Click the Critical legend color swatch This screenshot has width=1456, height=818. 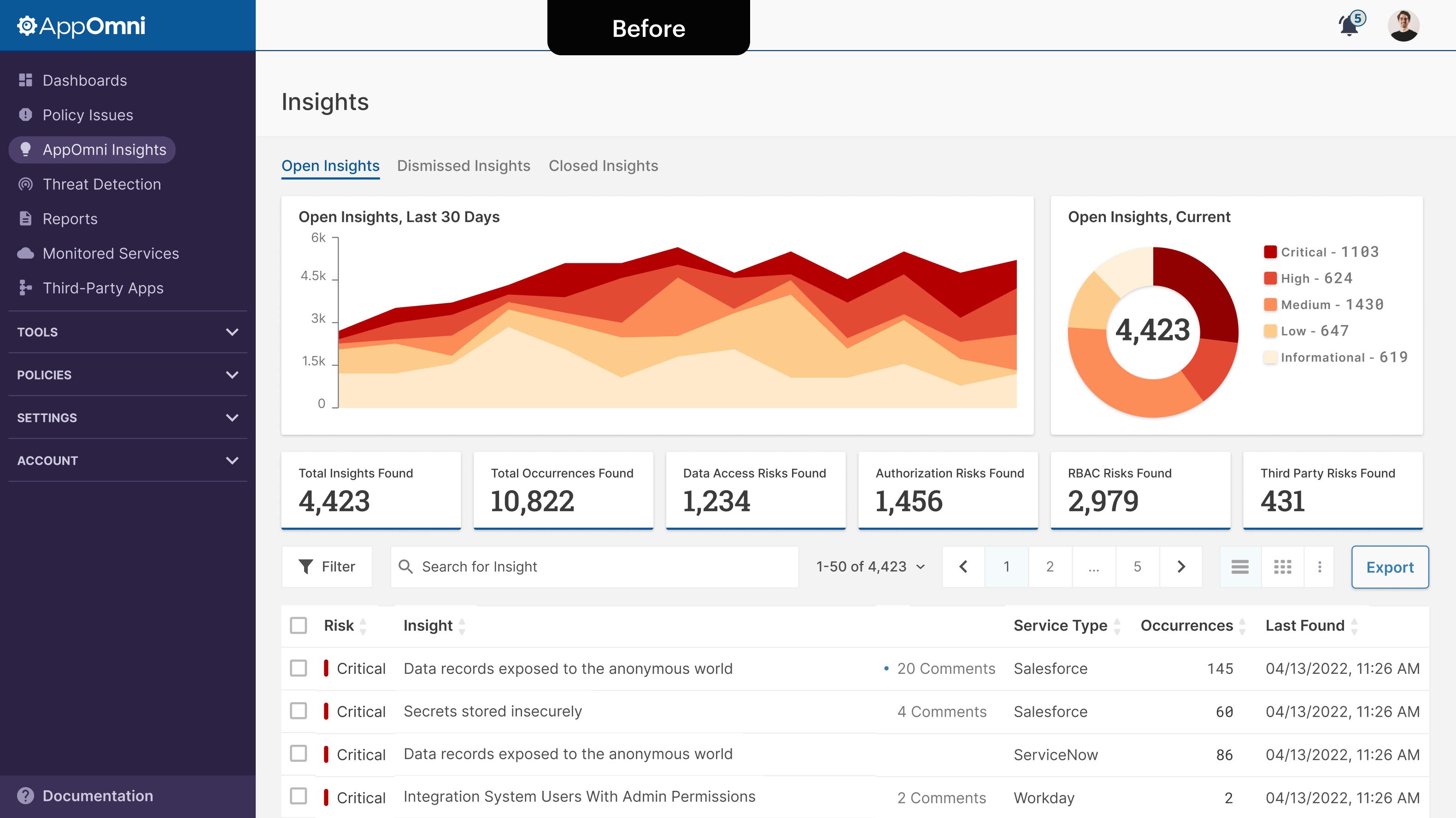click(1270, 252)
